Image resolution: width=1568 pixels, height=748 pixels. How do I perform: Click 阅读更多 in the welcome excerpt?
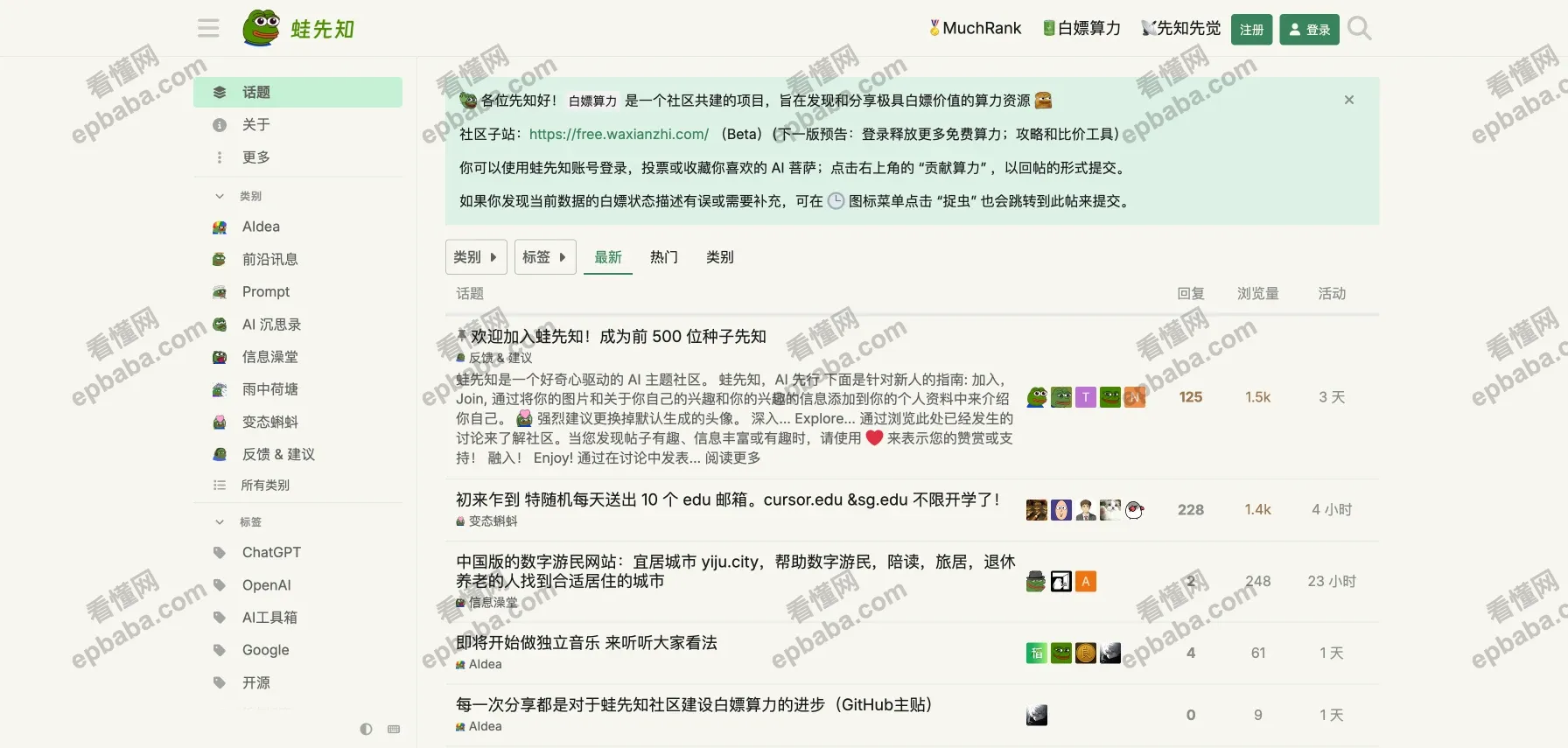click(x=732, y=458)
